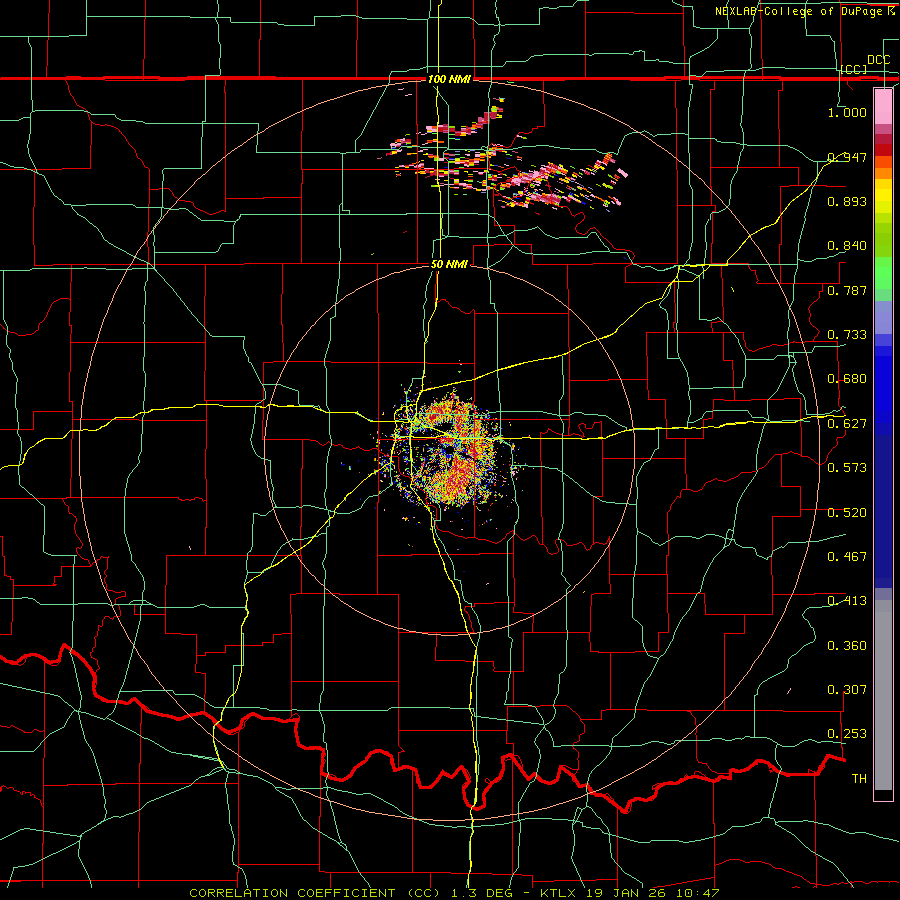The image size is (900, 900).
Task: Click the 0.840 legend value
Action: pyautogui.click(x=847, y=246)
